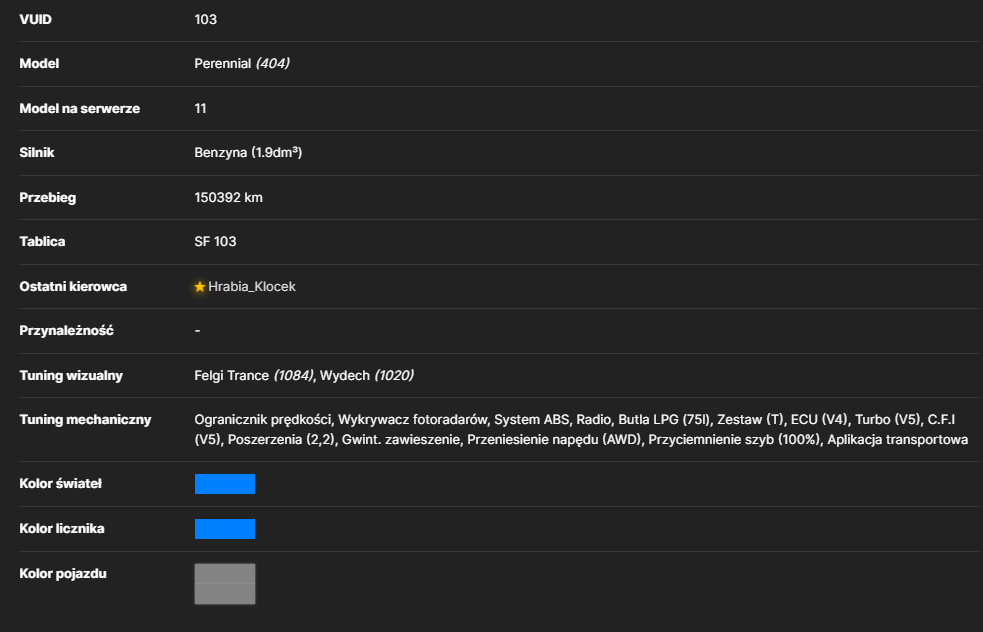Click the Zestaw (T) tuning item
Image resolution: width=983 pixels, height=632 pixels.
tap(750, 419)
